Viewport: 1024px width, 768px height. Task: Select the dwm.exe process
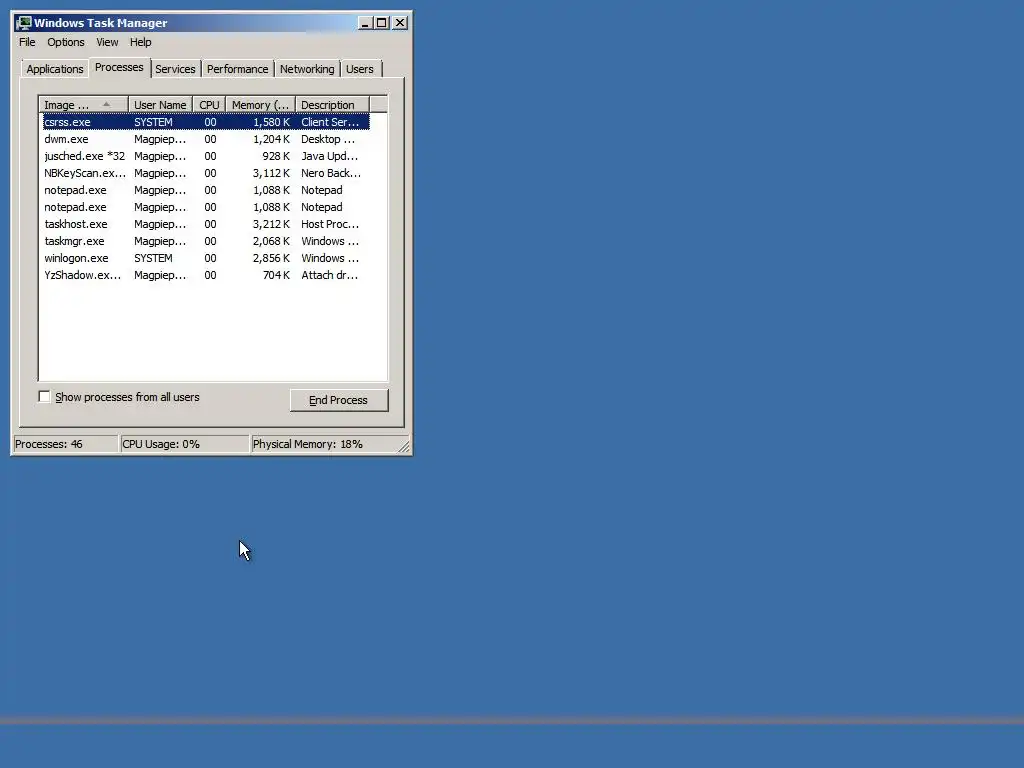[x=206, y=139]
